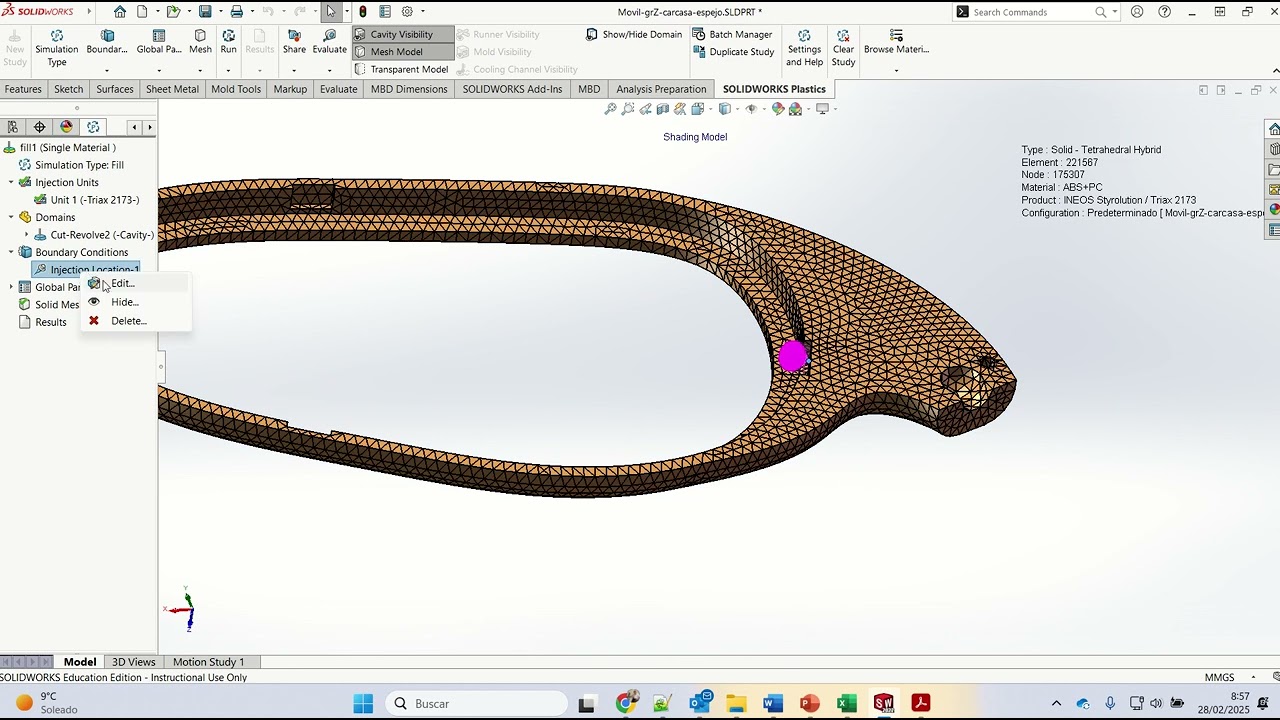Click the Section View icon

pos(663,109)
